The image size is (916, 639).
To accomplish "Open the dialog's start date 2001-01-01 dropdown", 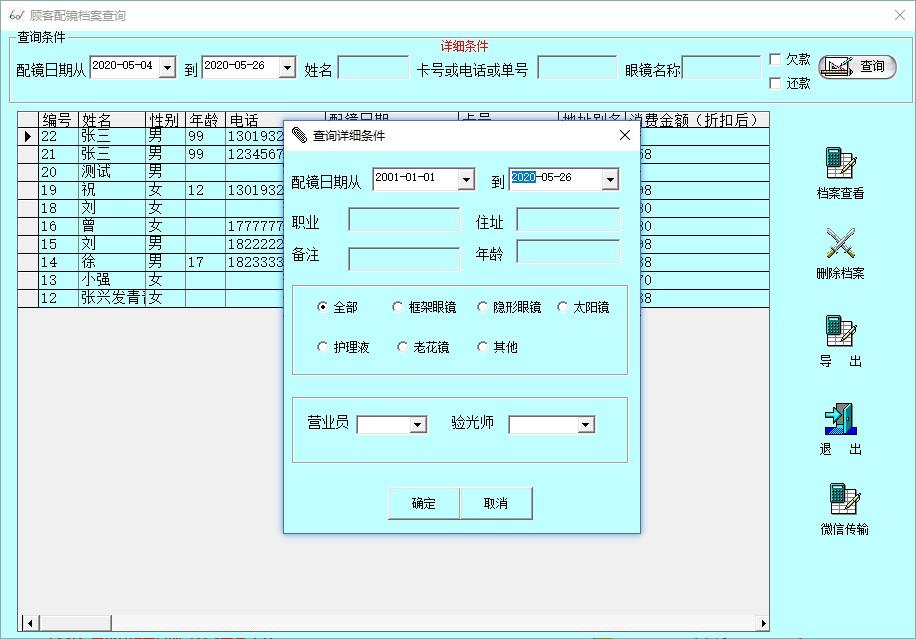I will point(465,180).
